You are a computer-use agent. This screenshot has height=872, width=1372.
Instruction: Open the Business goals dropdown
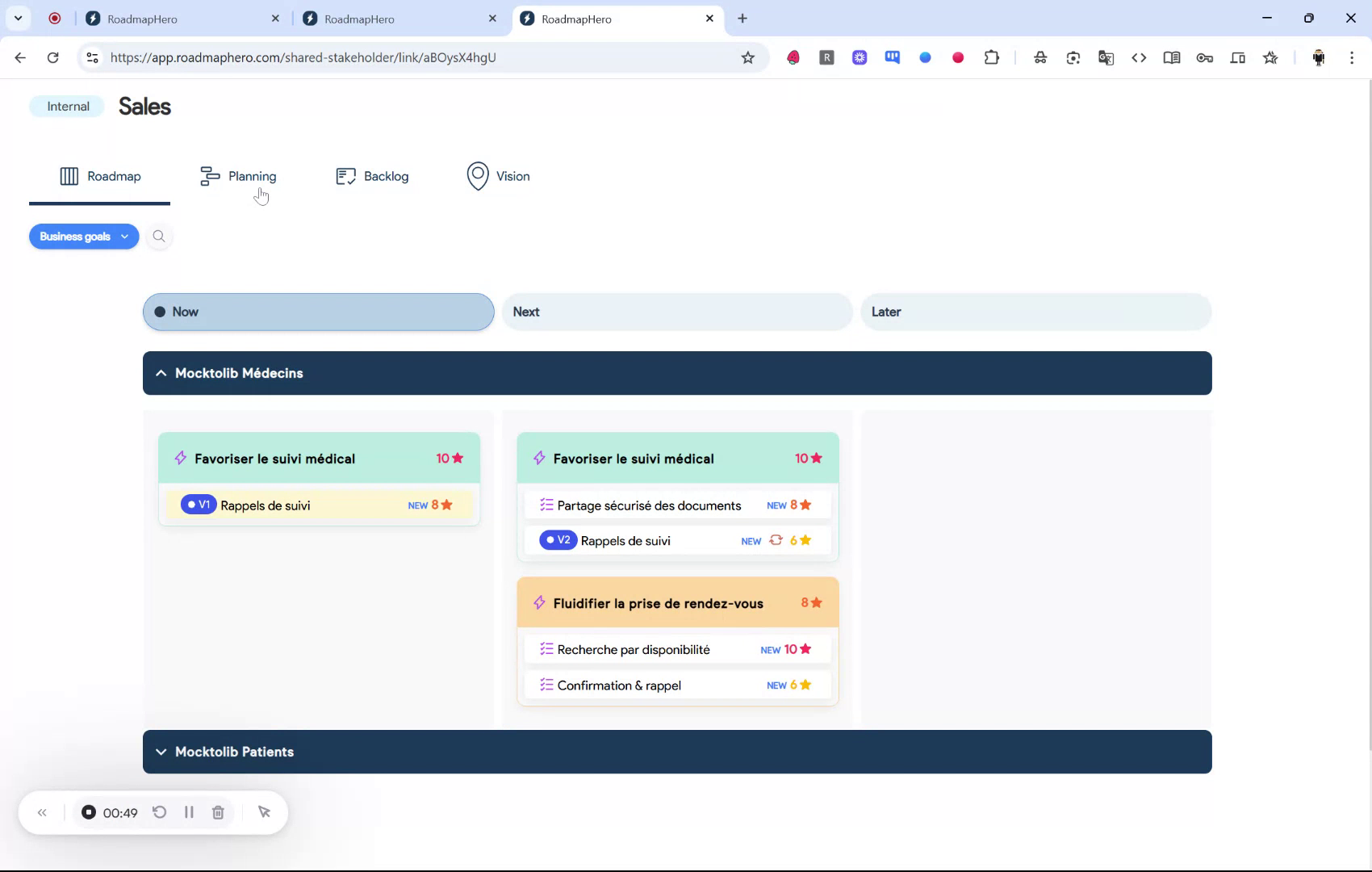[x=84, y=237]
